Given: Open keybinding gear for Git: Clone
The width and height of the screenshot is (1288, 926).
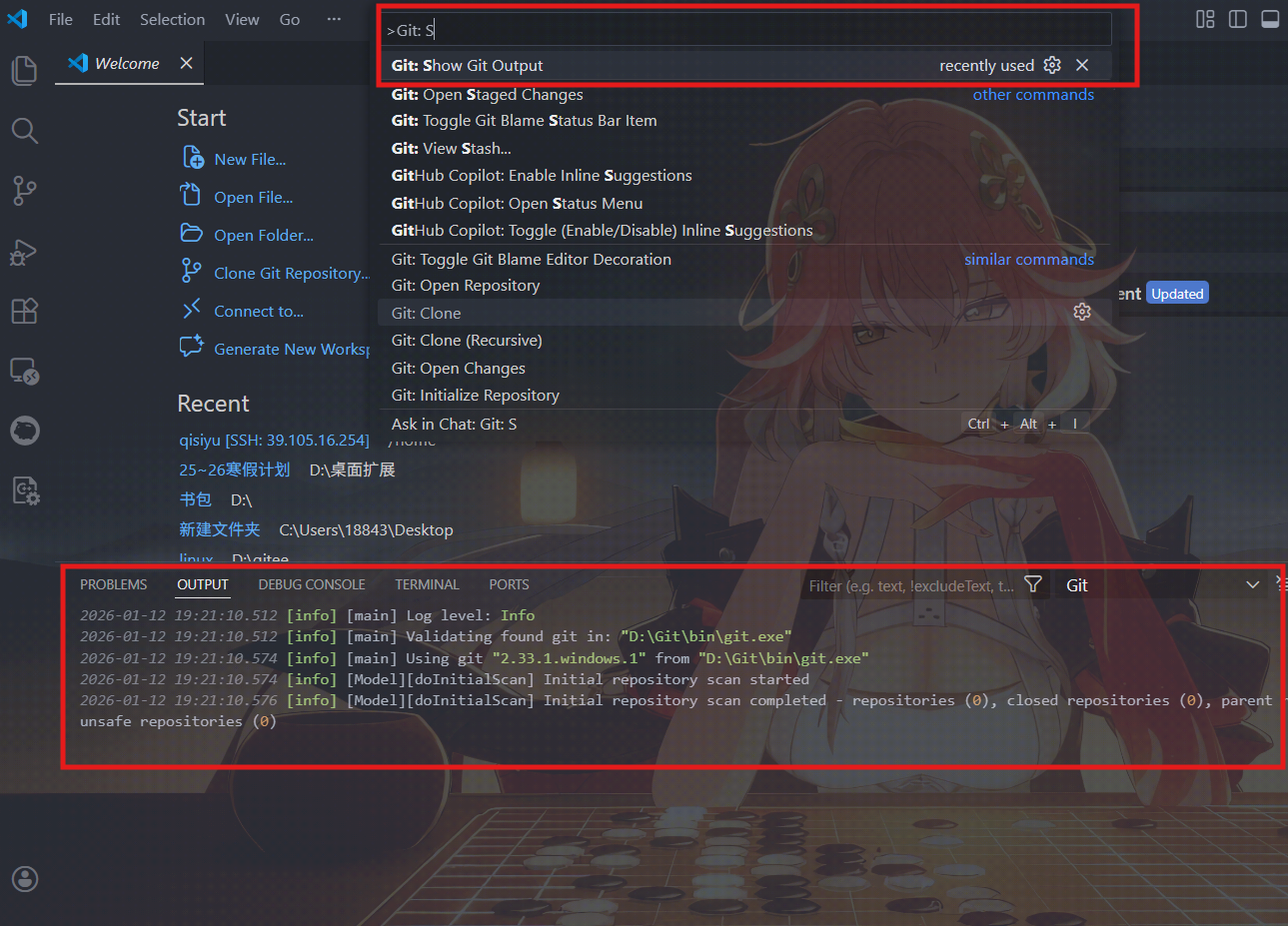Looking at the screenshot, I should click(x=1082, y=312).
